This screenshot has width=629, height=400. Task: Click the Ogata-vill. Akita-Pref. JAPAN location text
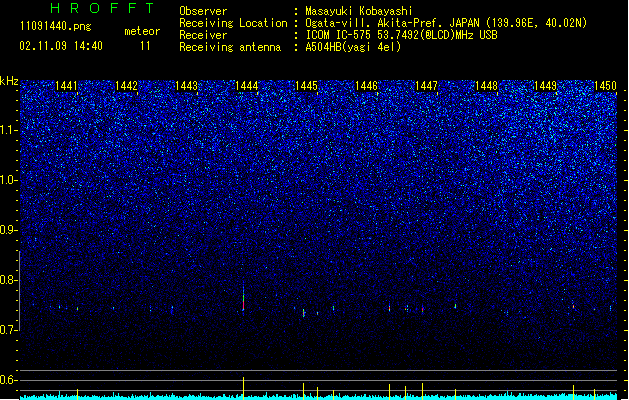(446, 23)
